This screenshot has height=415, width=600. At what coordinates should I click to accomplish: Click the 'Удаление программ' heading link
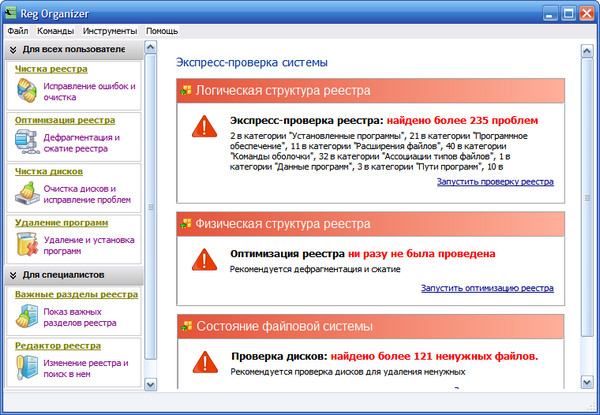(58, 222)
